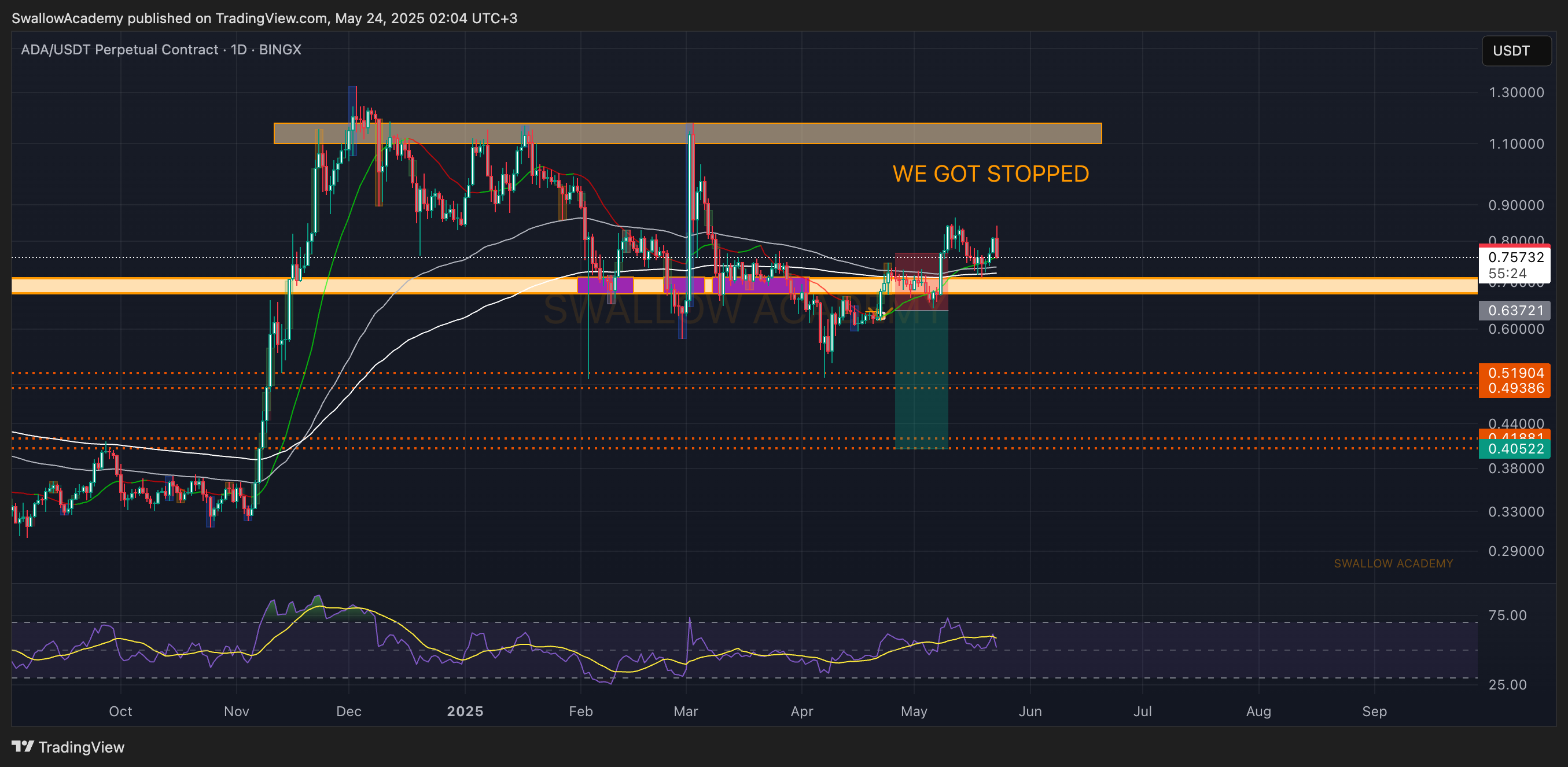Click the Nov time axis label
1568x767 pixels.
pos(236,711)
